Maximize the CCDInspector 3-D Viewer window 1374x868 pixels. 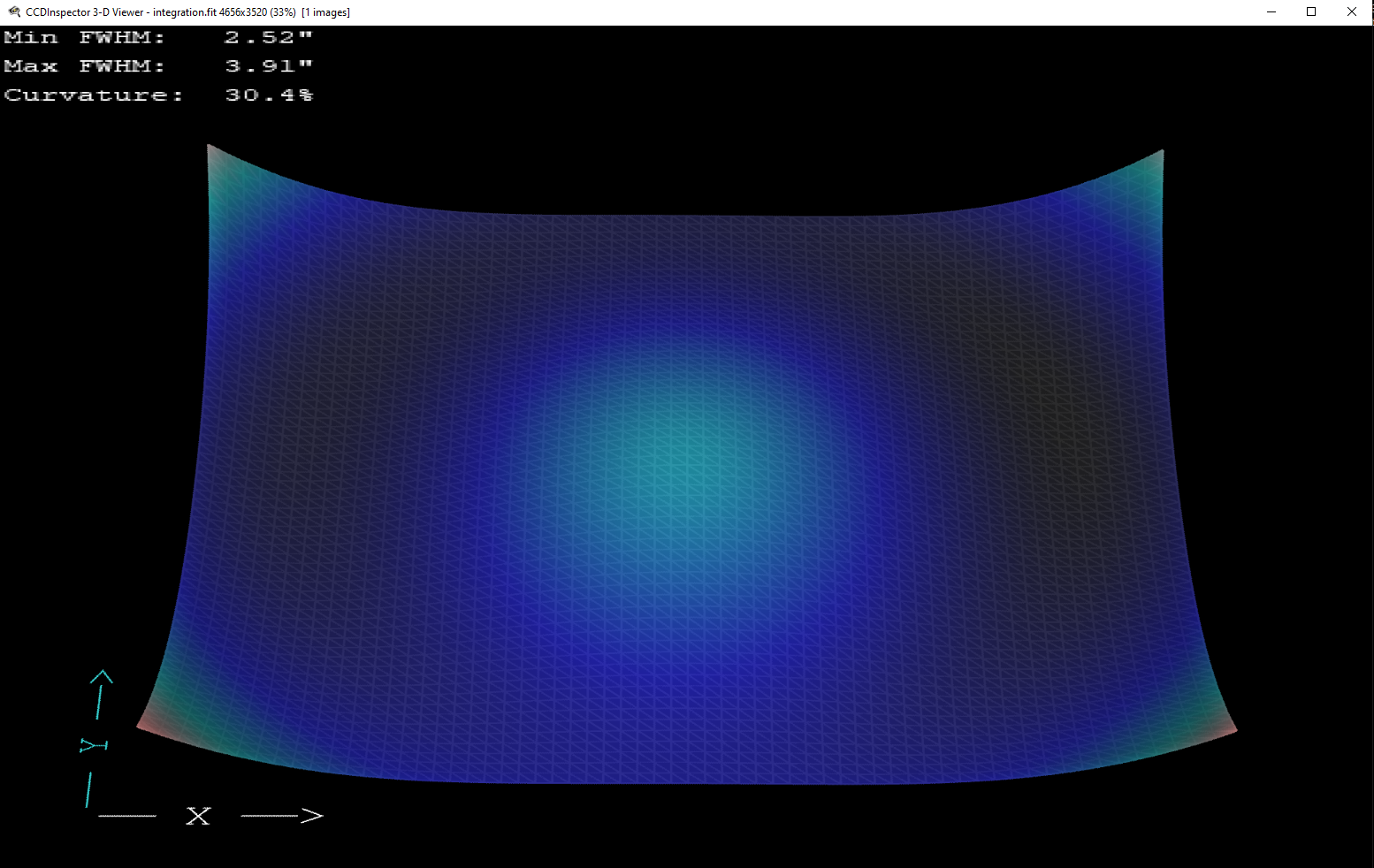coord(1311,11)
